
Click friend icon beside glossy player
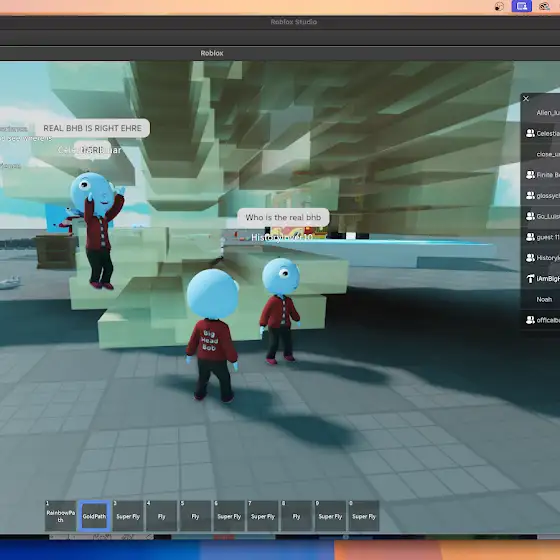point(530,195)
